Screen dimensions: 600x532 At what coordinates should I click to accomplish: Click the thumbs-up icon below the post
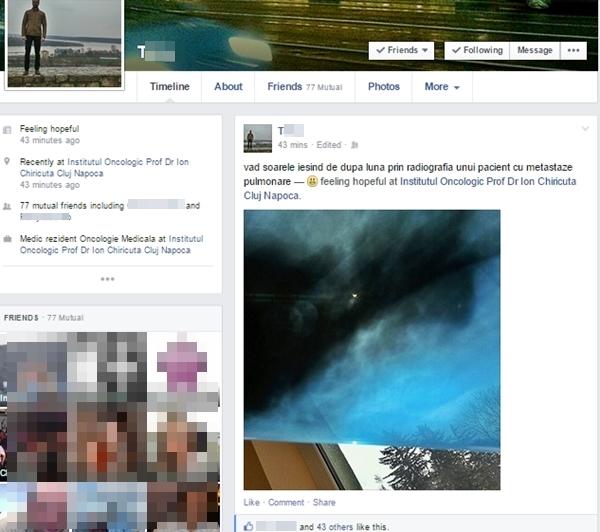249,525
